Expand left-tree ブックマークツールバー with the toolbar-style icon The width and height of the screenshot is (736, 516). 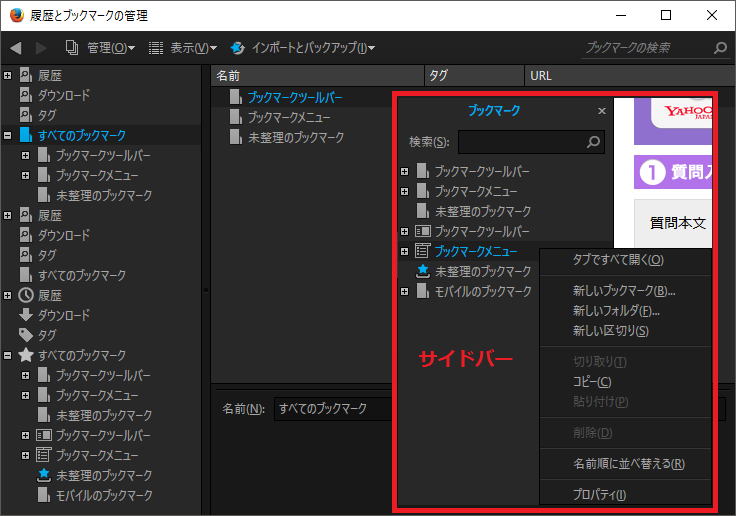click(25, 435)
